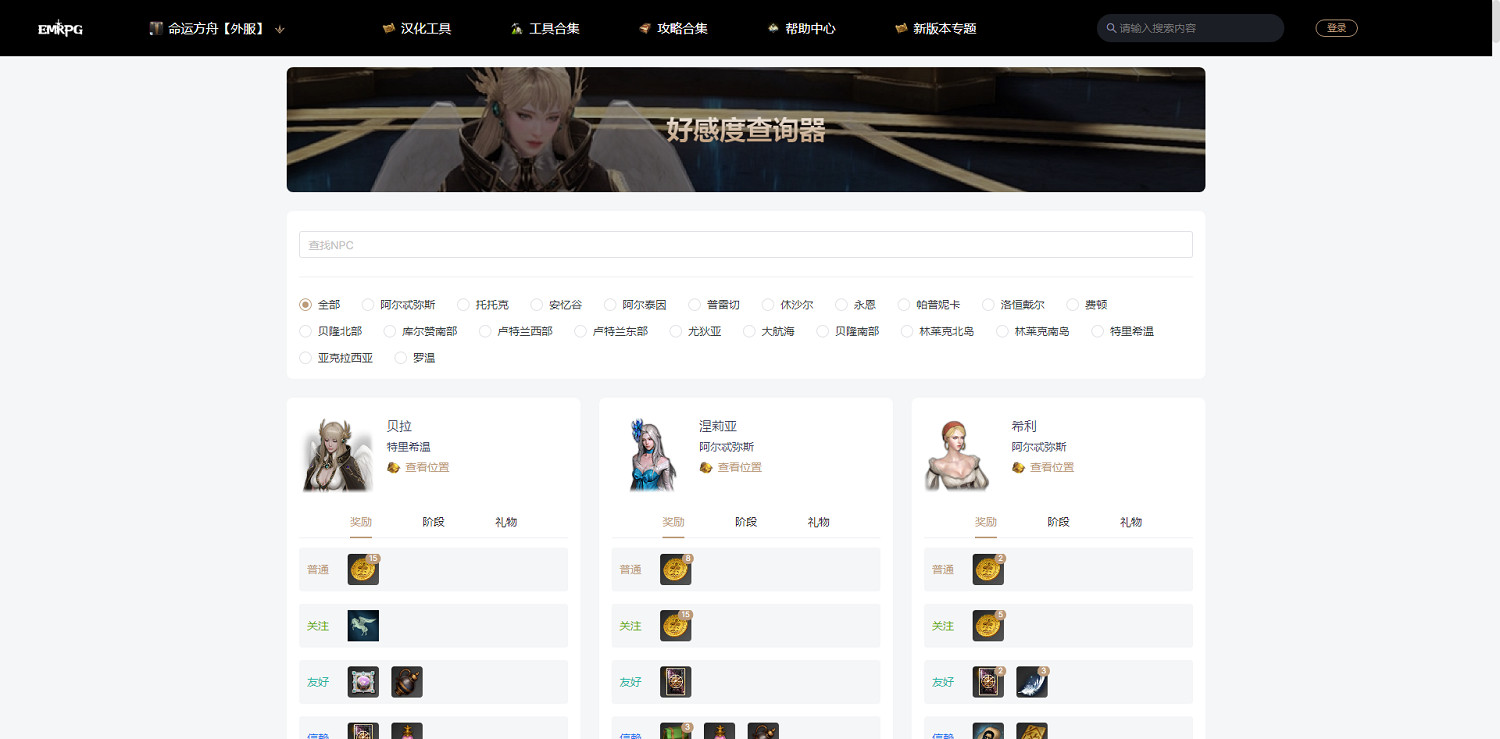Screen dimensions: 1500x739
Task: Click the 登录 button
Action: (x=1336, y=27)
